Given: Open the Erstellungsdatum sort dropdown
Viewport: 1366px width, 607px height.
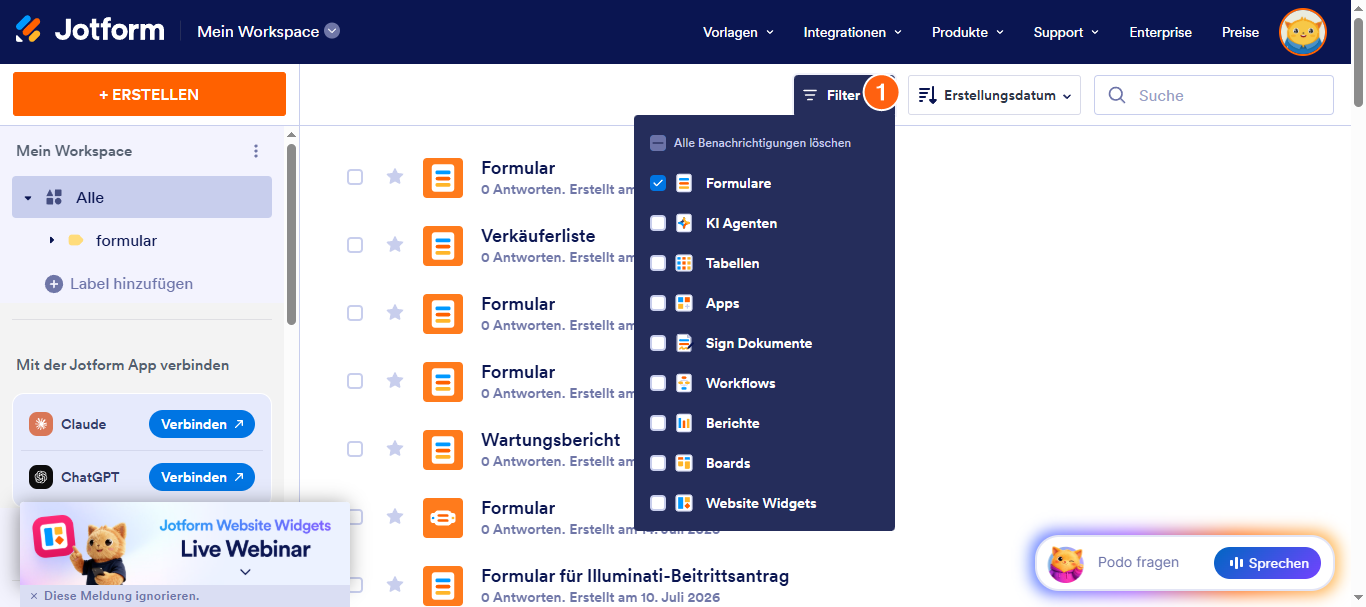Looking at the screenshot, I should pyautogui.click(x=994, y=95).
